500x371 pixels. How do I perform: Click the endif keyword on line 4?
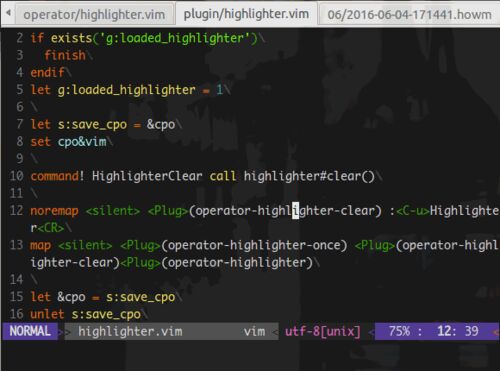(47, 72)
